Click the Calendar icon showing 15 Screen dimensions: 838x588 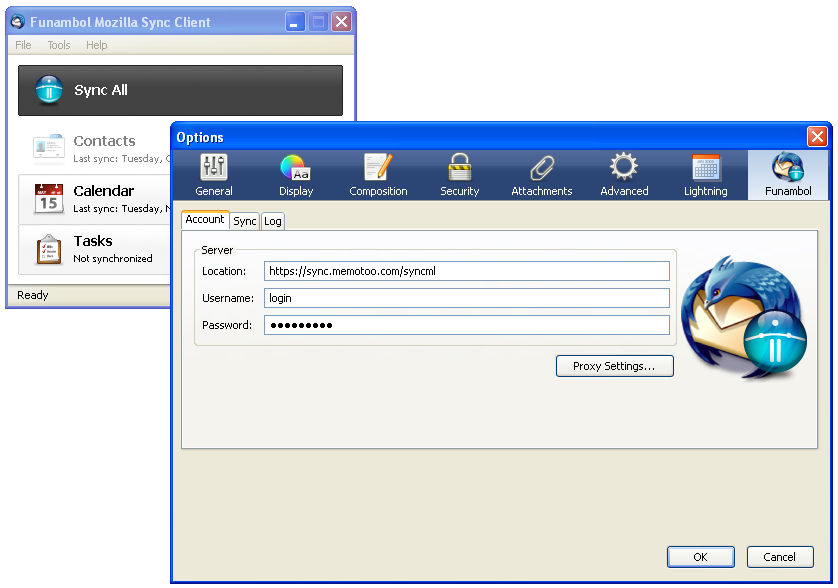point(49,198)
